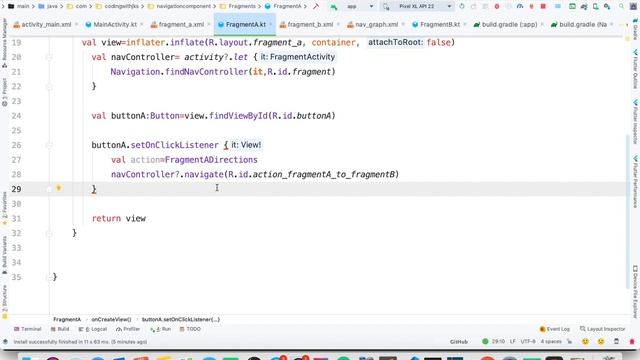This screenshot has width=640, height=360.
Task: Toggle the read-only lock icon in status bar
Action: 569,342
